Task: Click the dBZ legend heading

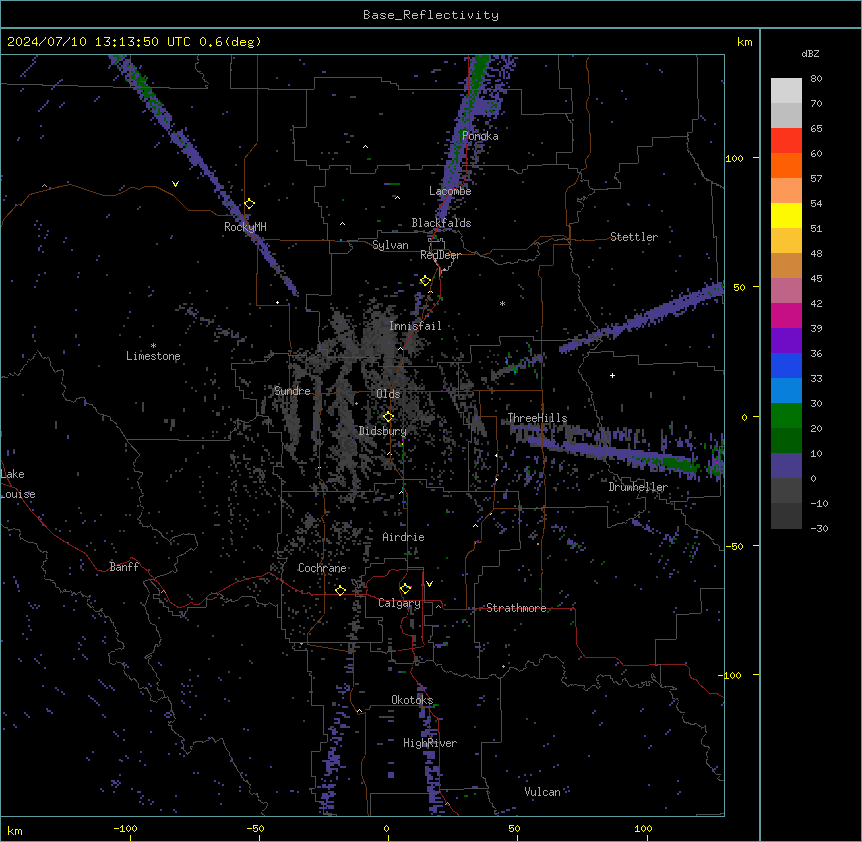Action: (x=810, y=54)
